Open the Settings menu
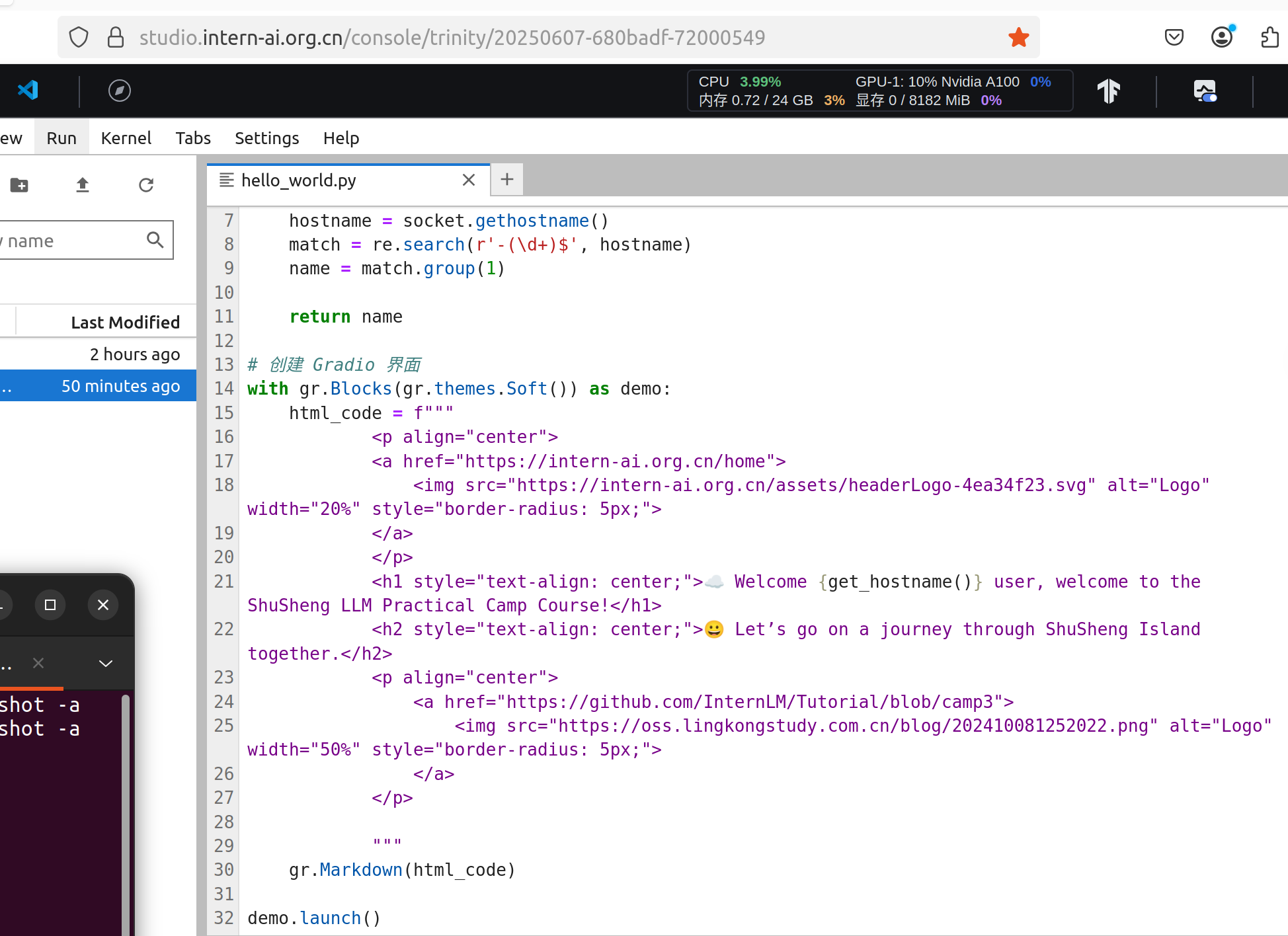This screenshot has width=1288, height=936. coord(266,138)
